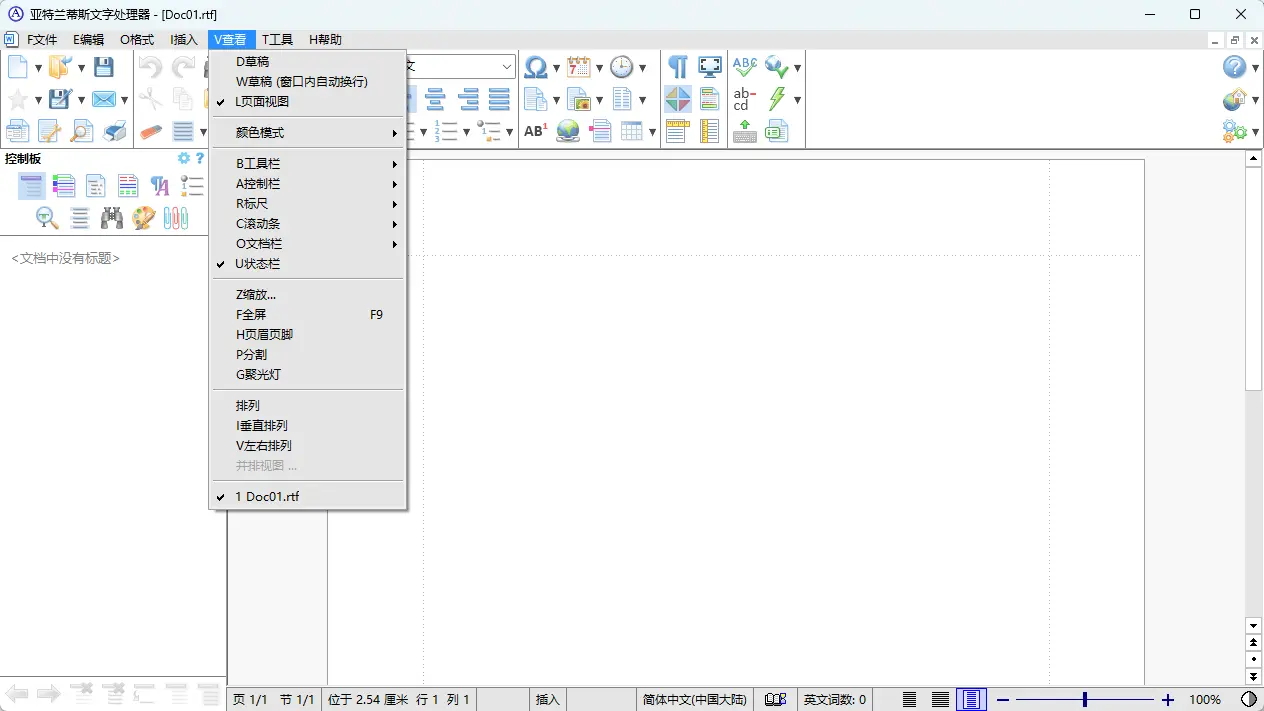
Task: Click the ab-cd hyphenation icon
Action: pos(743,99)
